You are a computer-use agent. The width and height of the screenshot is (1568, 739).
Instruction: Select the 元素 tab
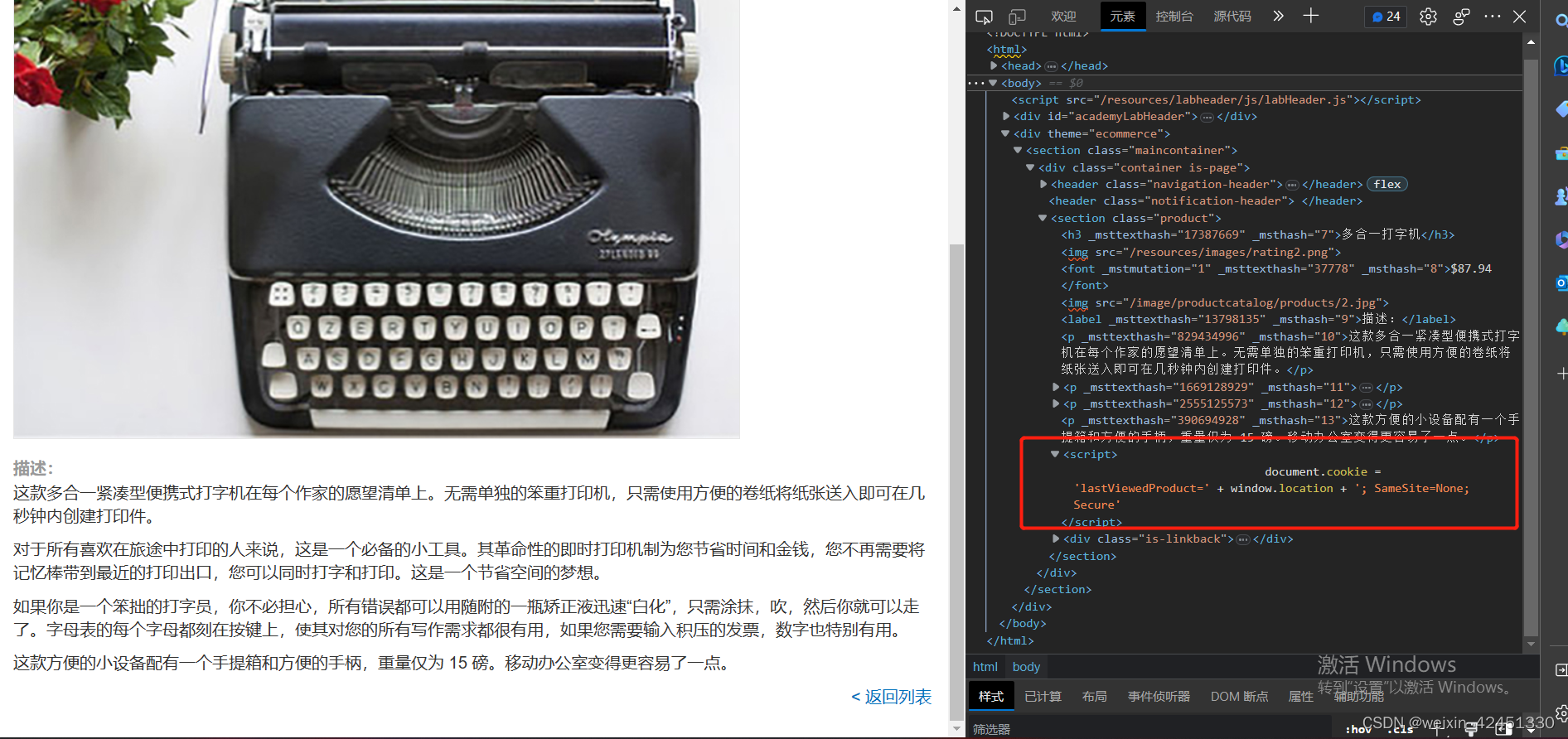point(1123,17)
